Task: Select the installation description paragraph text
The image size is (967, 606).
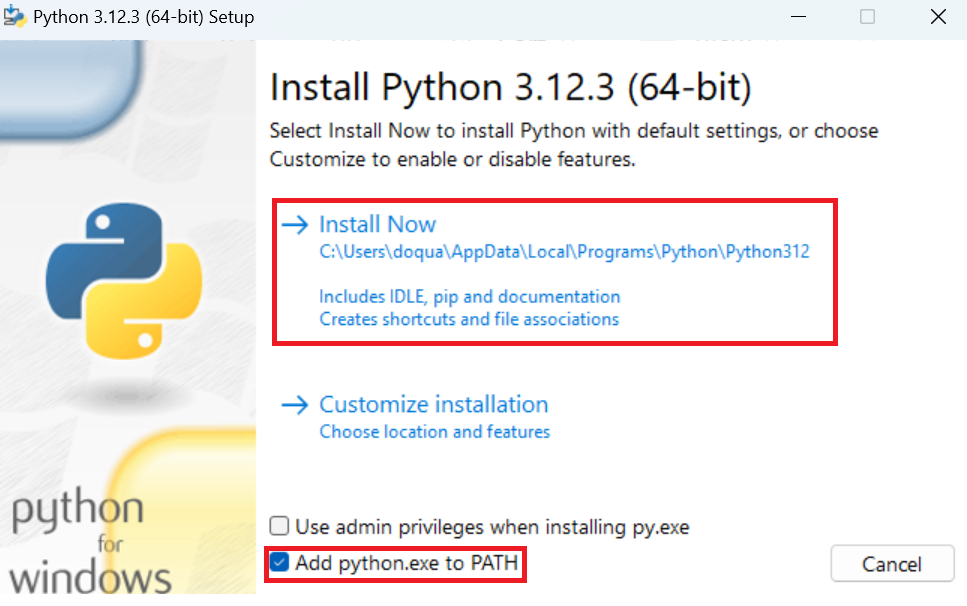Action: [x=573, y=145]
